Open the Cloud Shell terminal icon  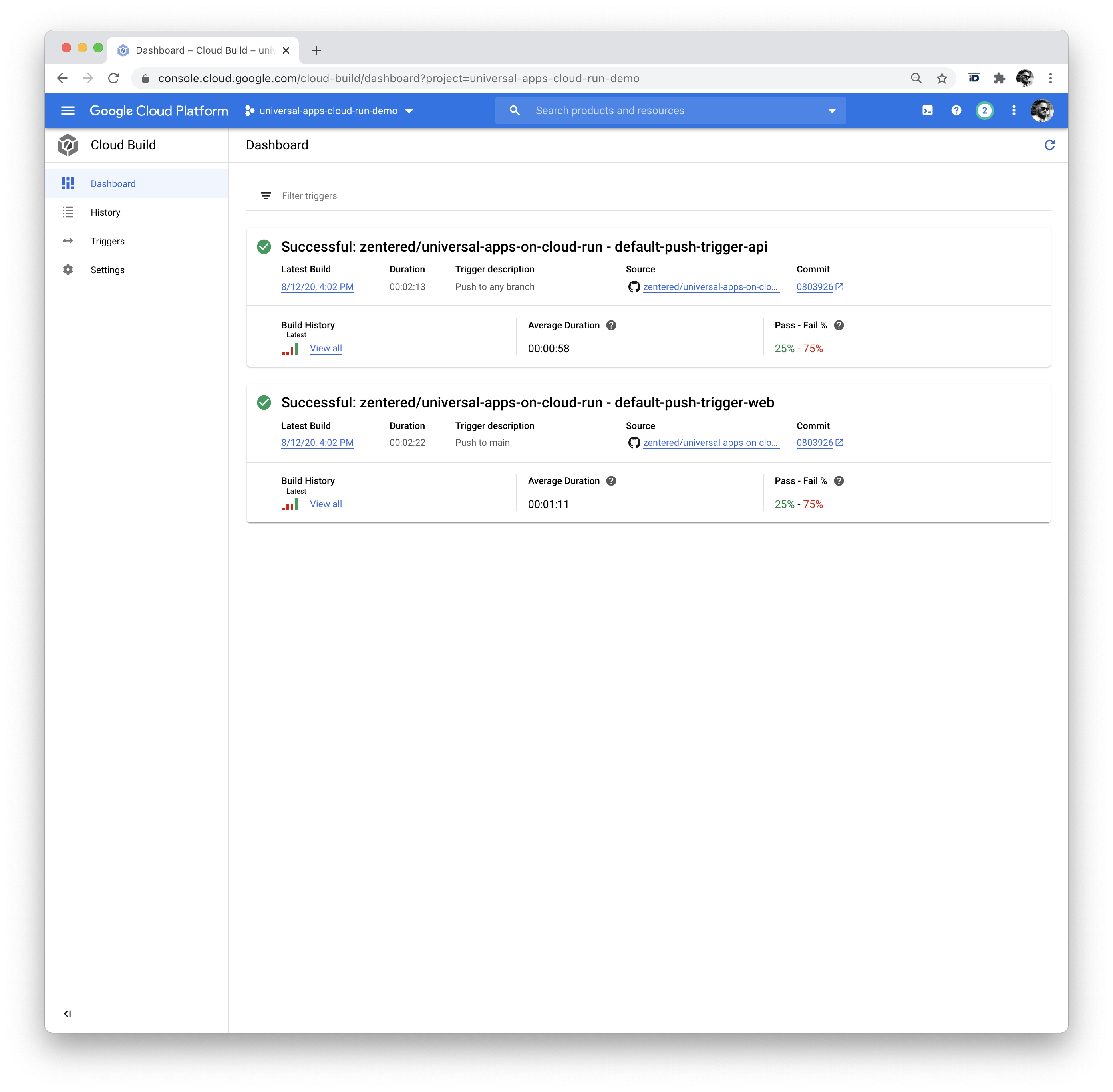coord(928,110)
